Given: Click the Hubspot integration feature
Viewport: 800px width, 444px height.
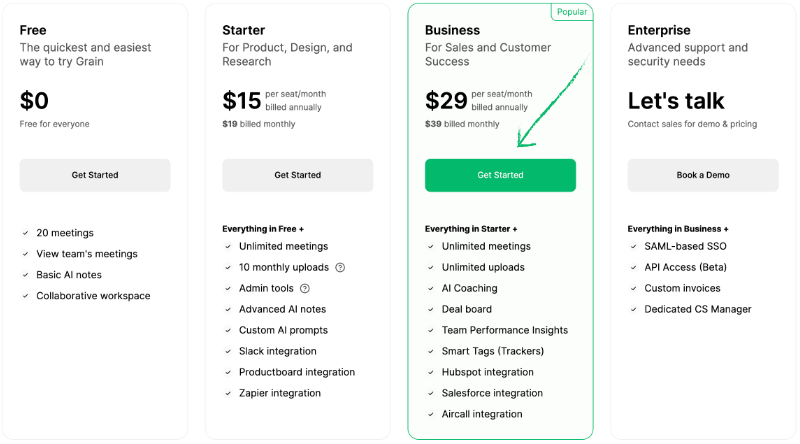Looking at the screenshot, I should [x=487, y=372].
